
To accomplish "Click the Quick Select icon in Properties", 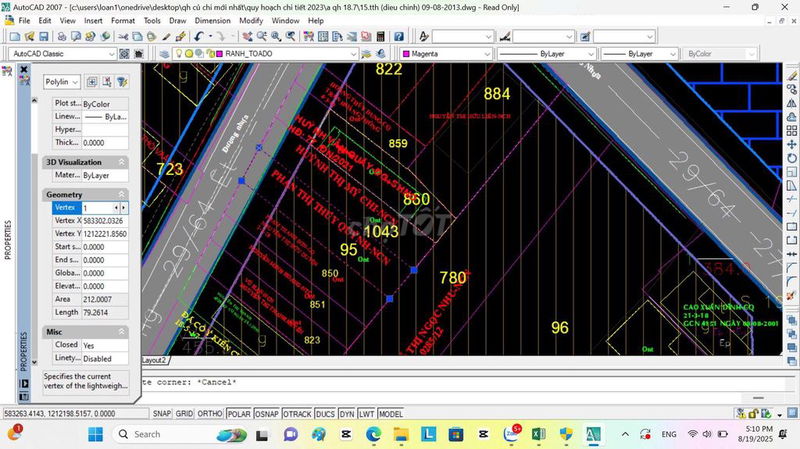I will pyautogui.click(x=122, y=82).
